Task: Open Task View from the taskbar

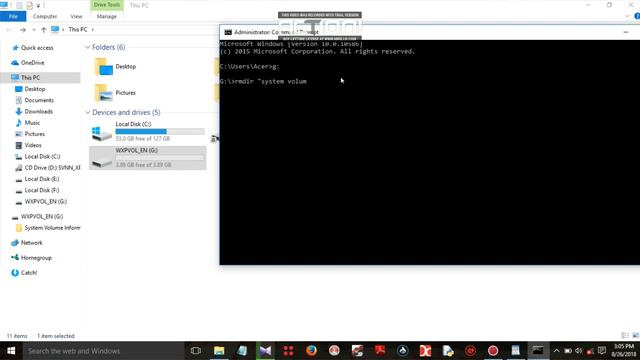Action: 196,351
